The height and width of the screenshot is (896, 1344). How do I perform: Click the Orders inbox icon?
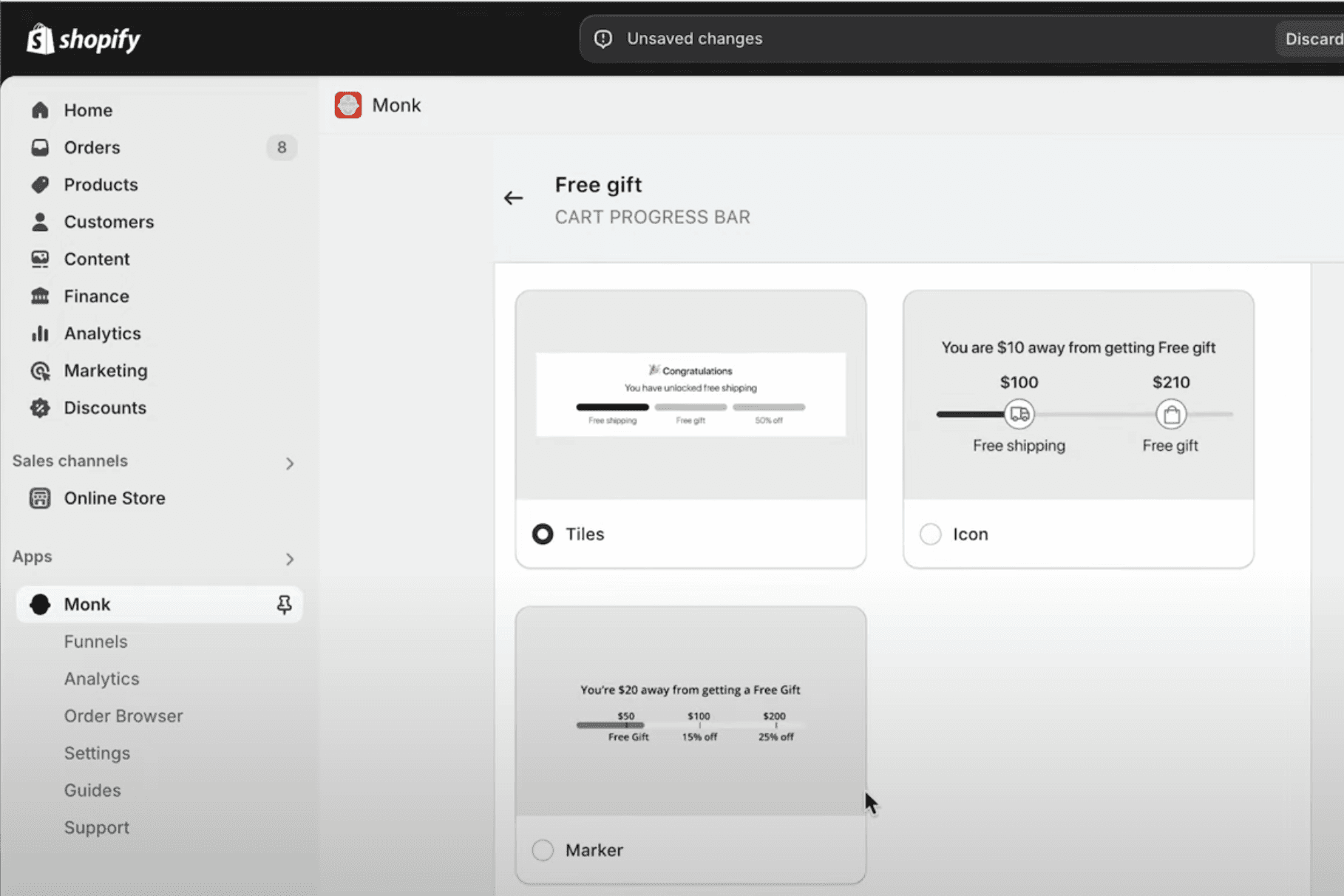40,147
